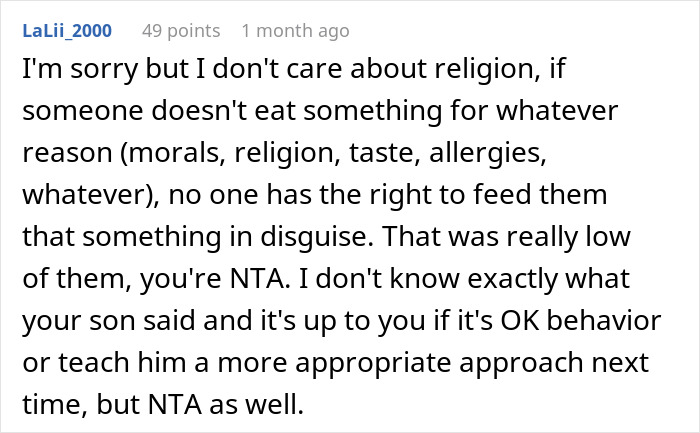Screen dimensions: 700x433
Task: Open the '1 month ago' comment permalink
Action: point(295,31)
